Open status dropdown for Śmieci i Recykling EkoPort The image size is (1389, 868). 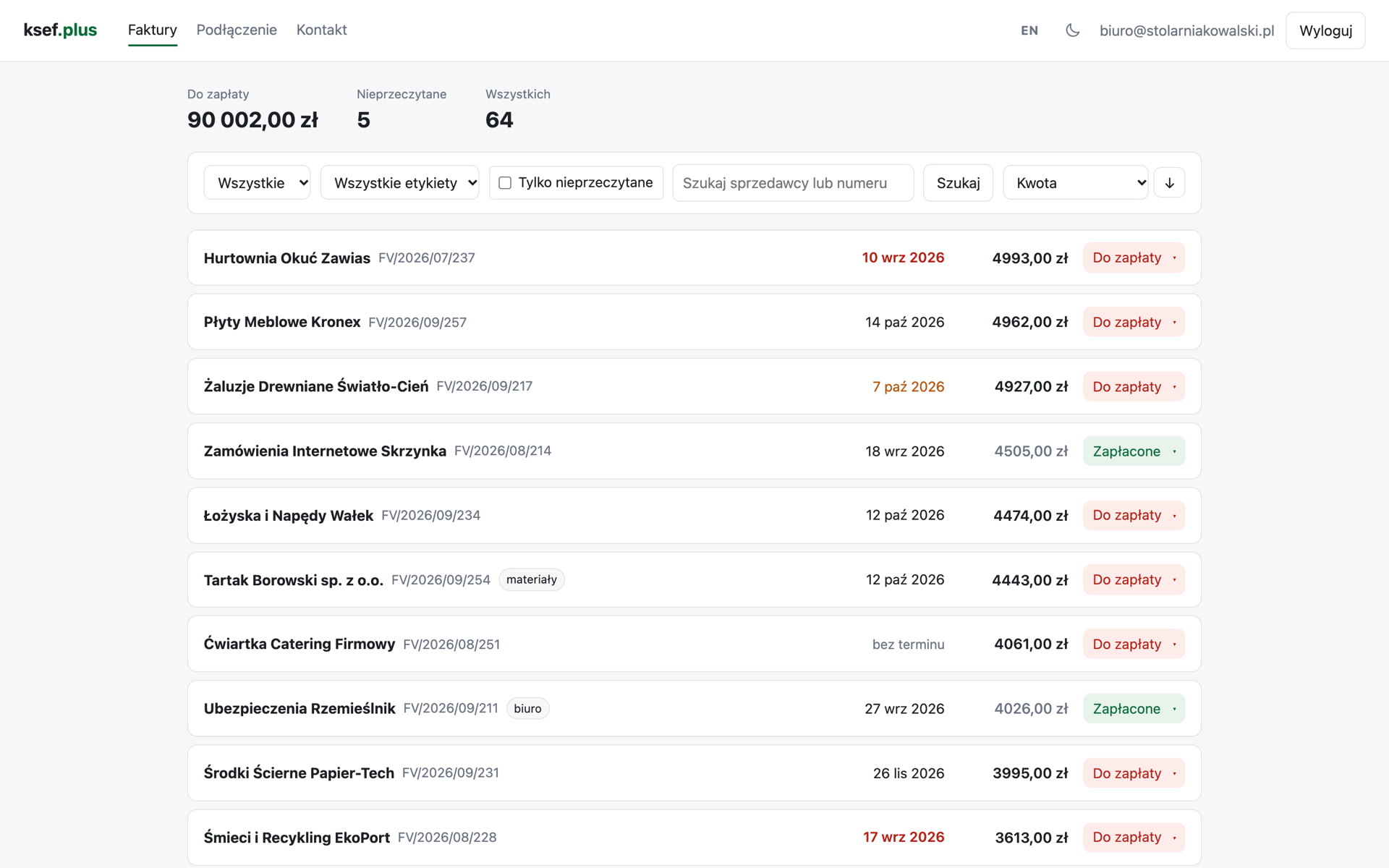(1134, 838)
